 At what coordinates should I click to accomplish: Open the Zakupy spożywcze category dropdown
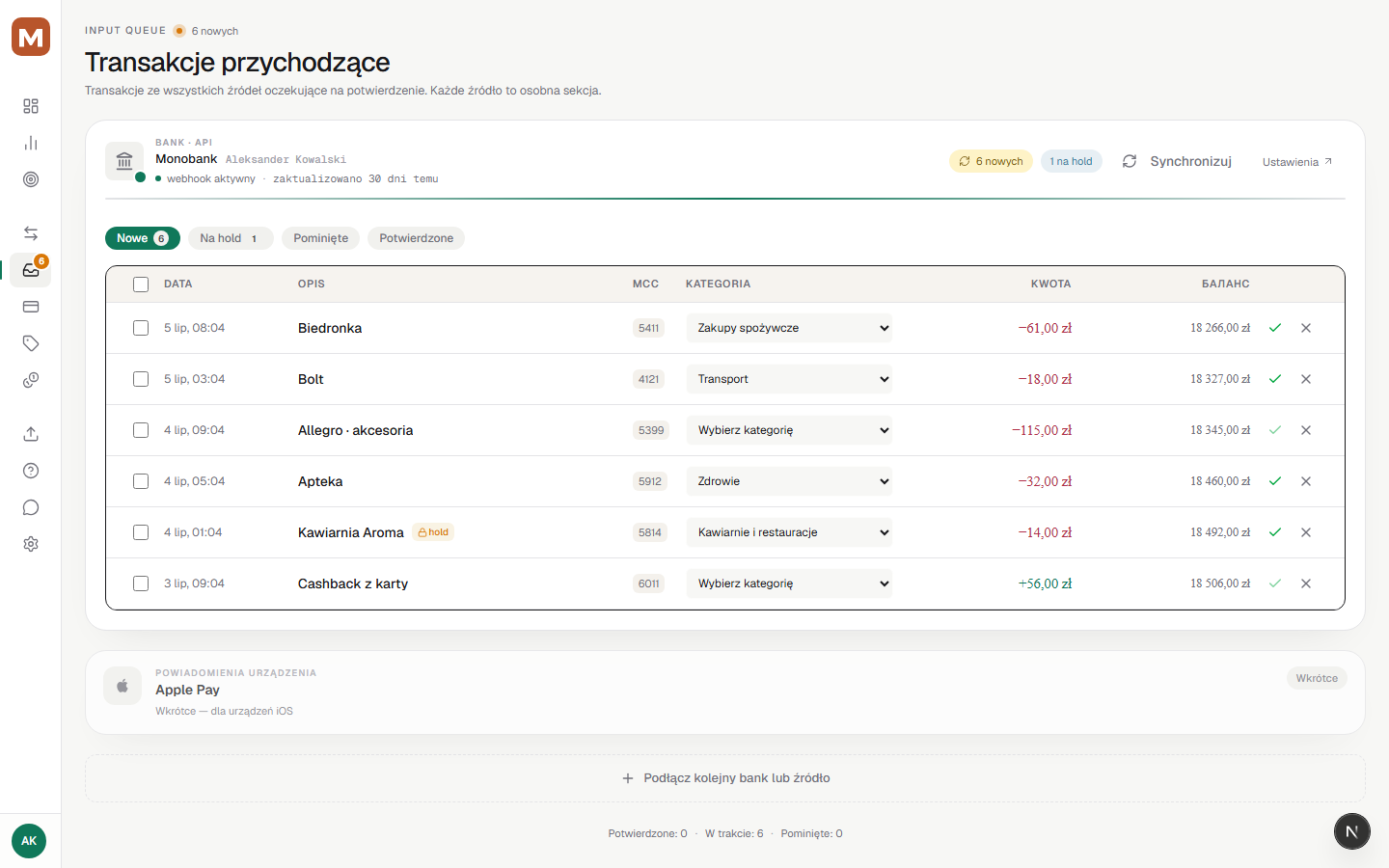pyautogui.click(x=789, y=328)
